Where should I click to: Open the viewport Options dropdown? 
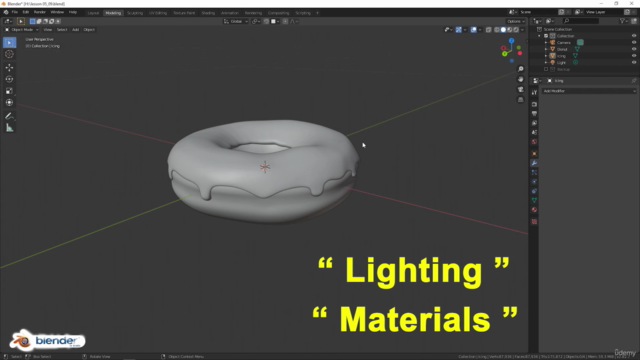click(x=516, y=21)
